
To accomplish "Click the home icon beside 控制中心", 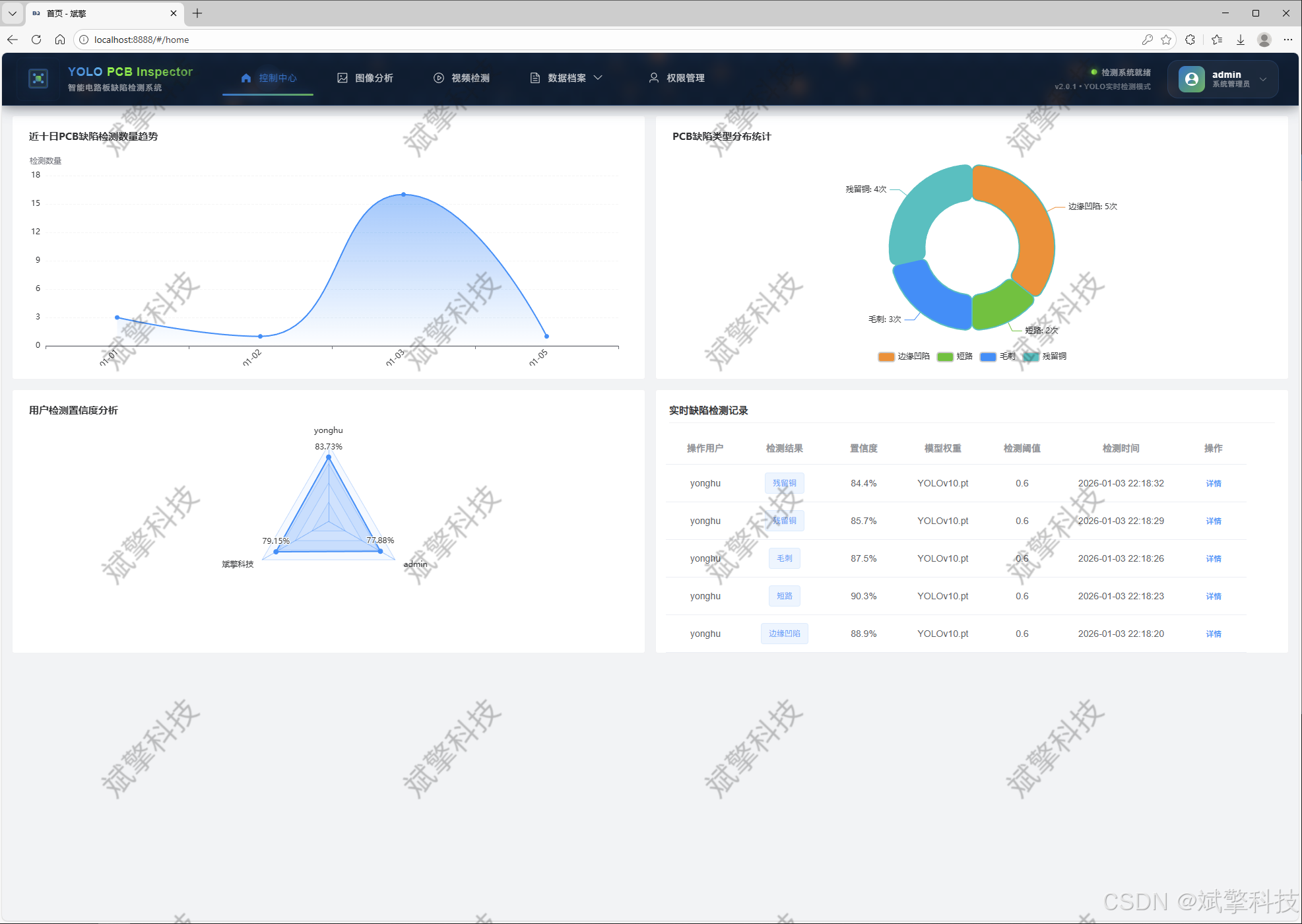I will [x=246, y=78].
